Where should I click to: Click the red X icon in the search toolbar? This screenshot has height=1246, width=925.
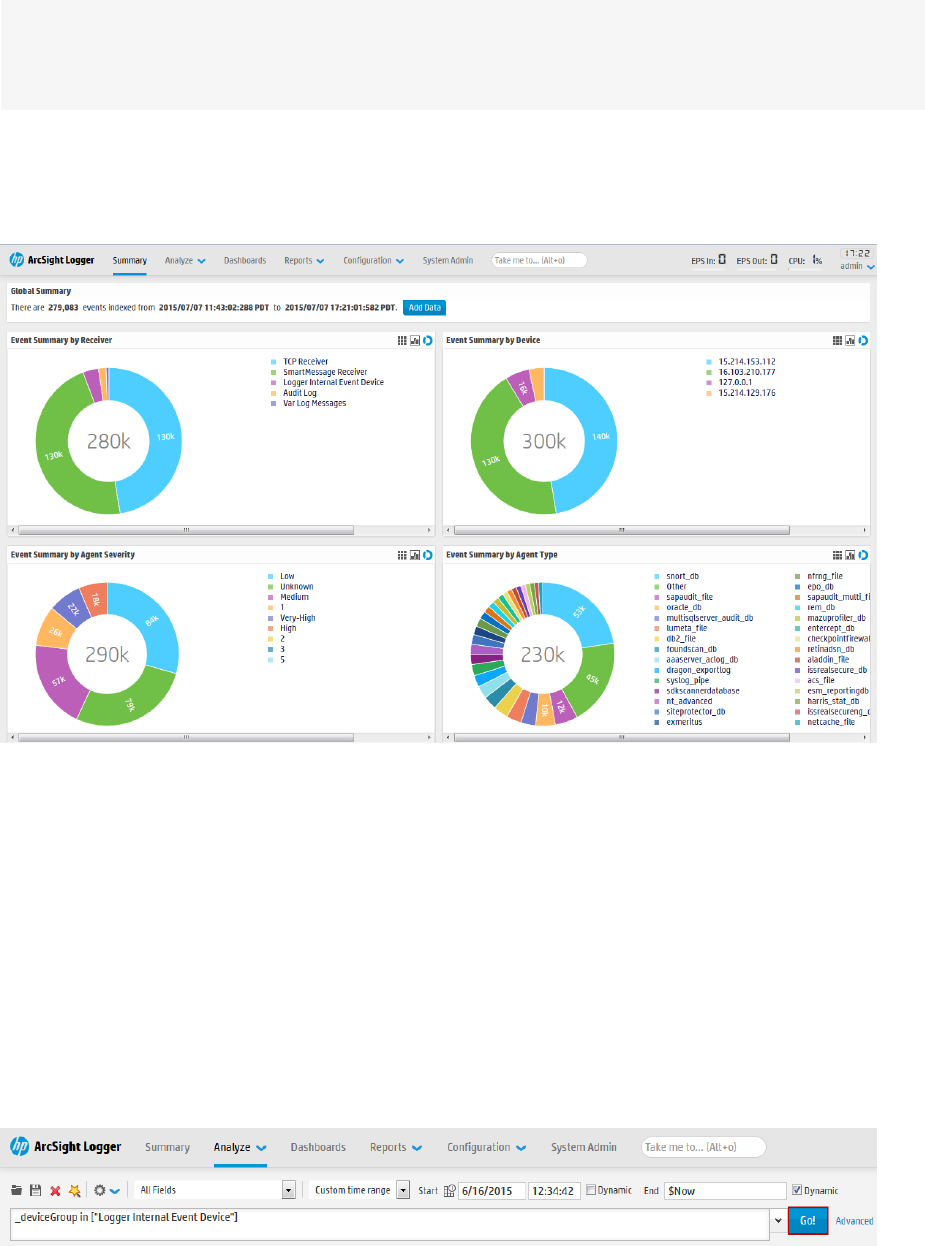[x=55, y=1191]
